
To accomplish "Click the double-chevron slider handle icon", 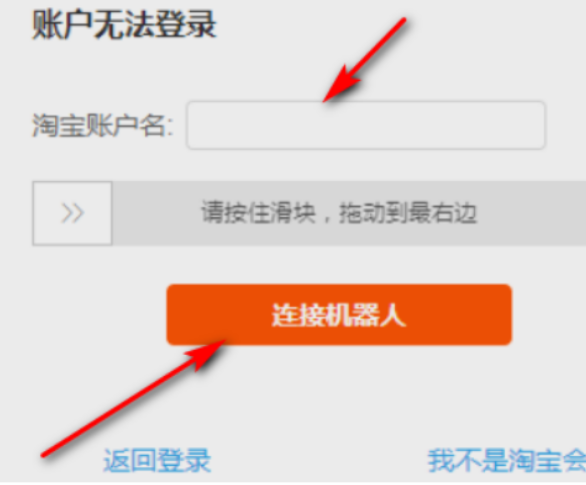I will [72, 213].
